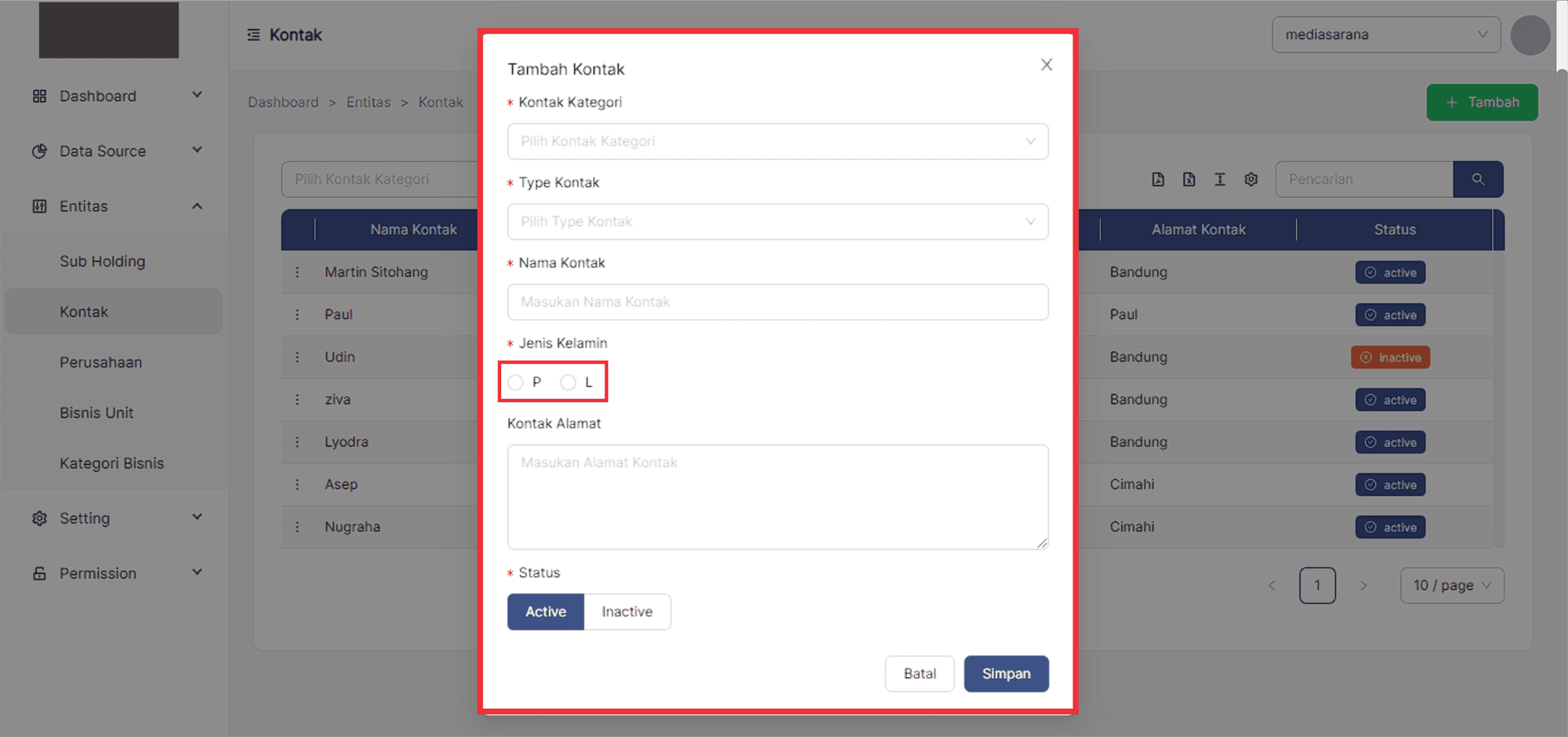Open the Pilih Kontak Kategori dropdown

777,141
